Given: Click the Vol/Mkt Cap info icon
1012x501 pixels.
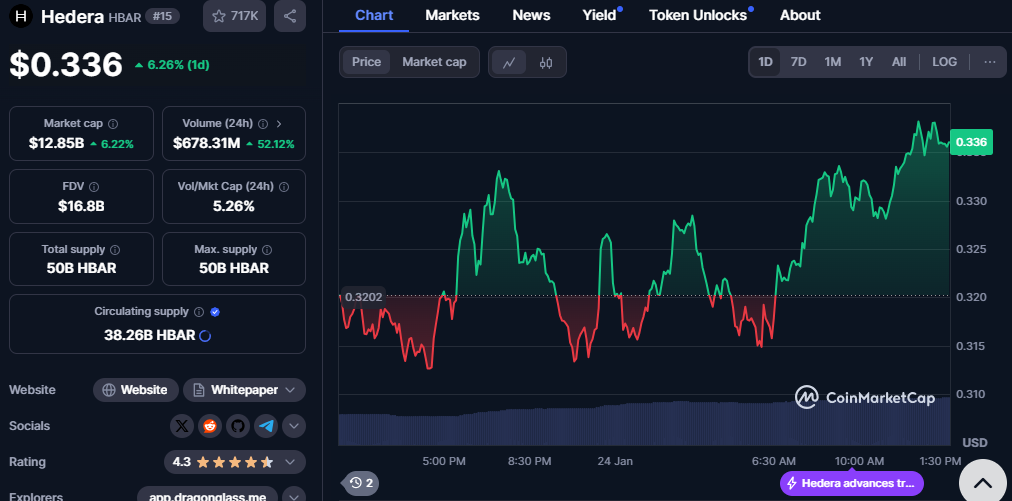Looking at the screenshot, I should tap(283, 187).
